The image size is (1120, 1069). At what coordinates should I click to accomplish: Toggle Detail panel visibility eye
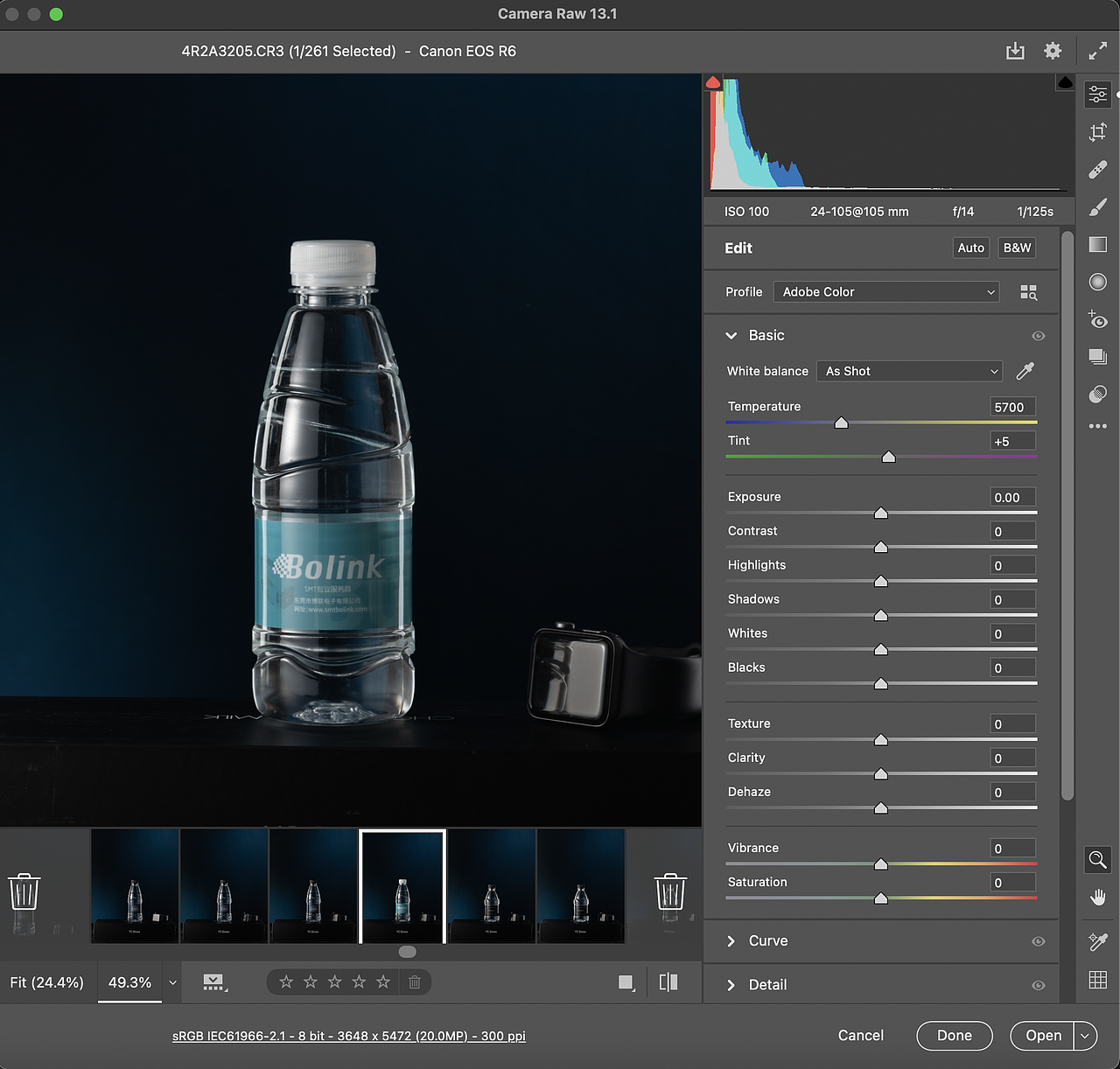click(x=1039, y=985)
